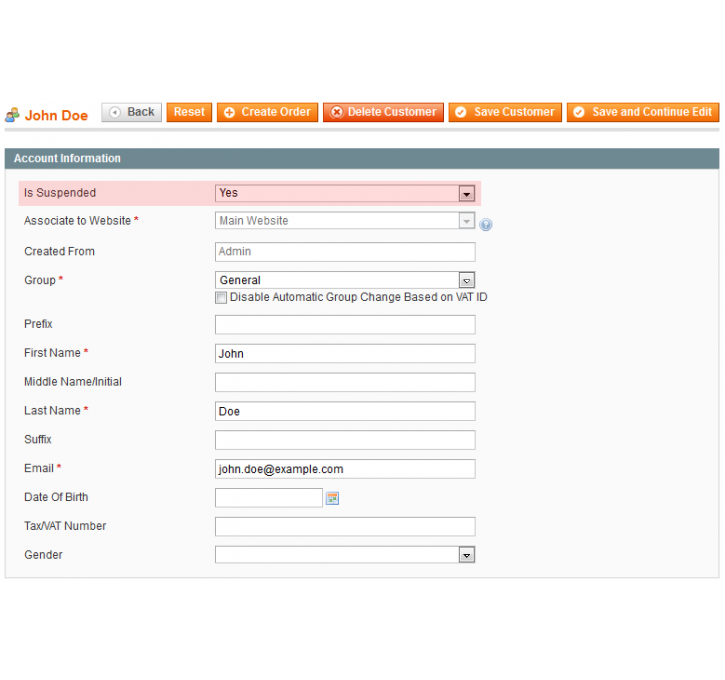Expand the Group dropdown
725x680 pixels.
(345, 280)
